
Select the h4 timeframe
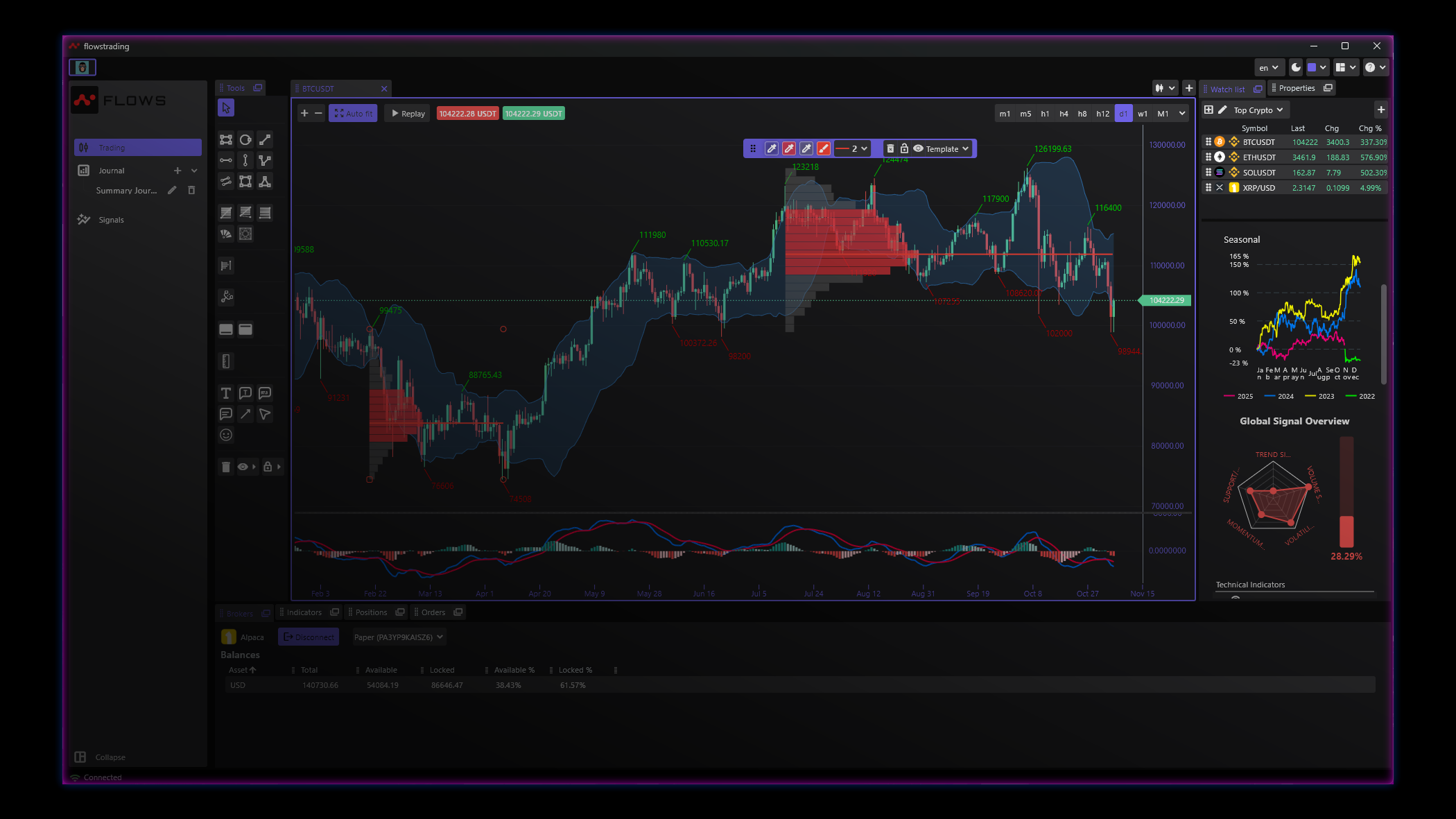1064,114
